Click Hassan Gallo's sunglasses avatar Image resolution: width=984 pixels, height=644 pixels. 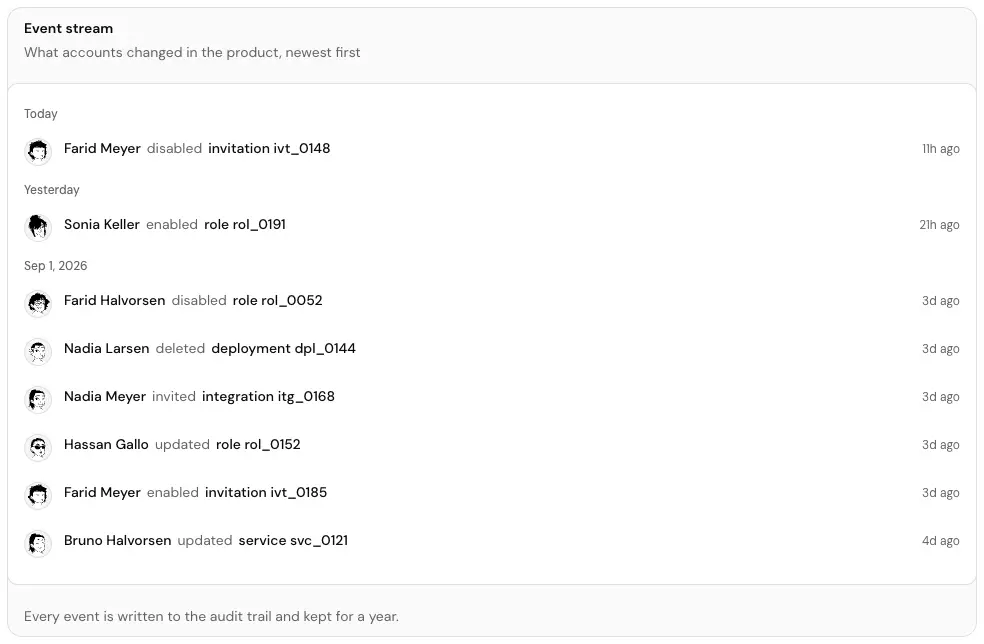38,448
